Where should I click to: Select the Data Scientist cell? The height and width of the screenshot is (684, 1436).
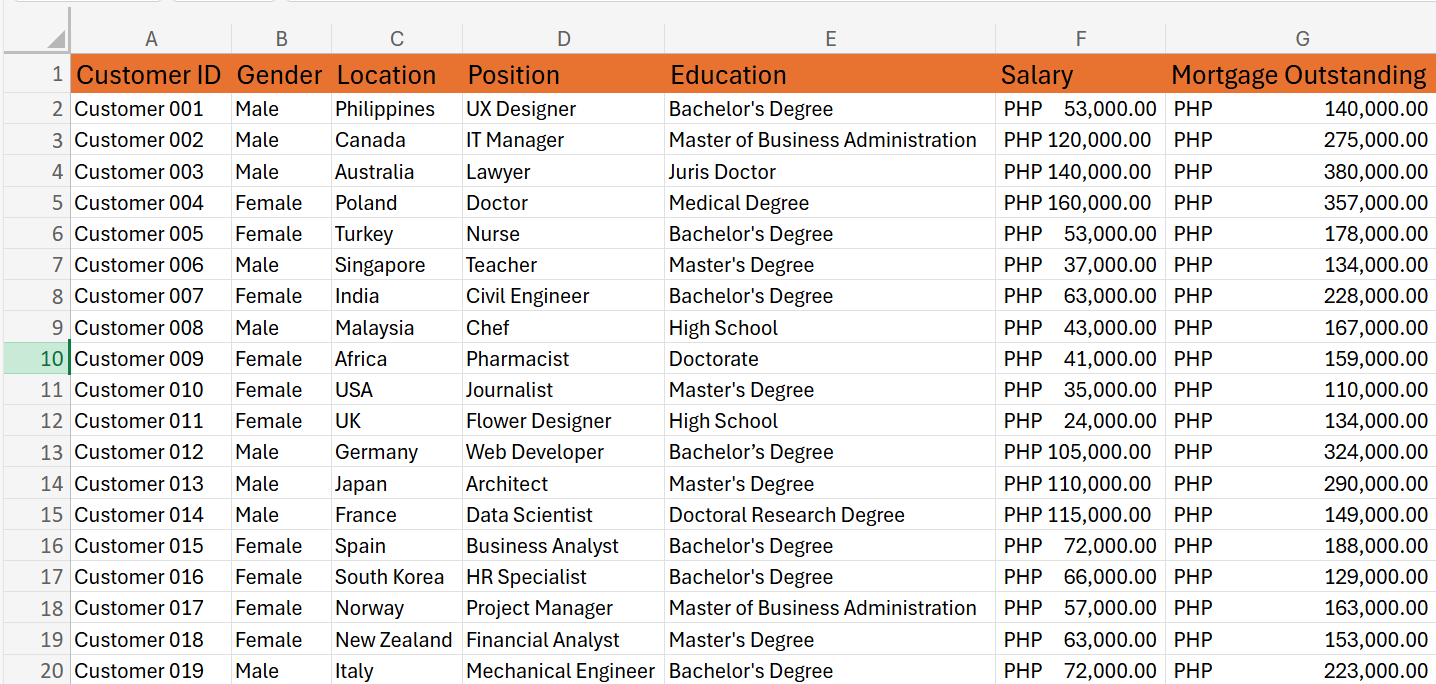529,515
